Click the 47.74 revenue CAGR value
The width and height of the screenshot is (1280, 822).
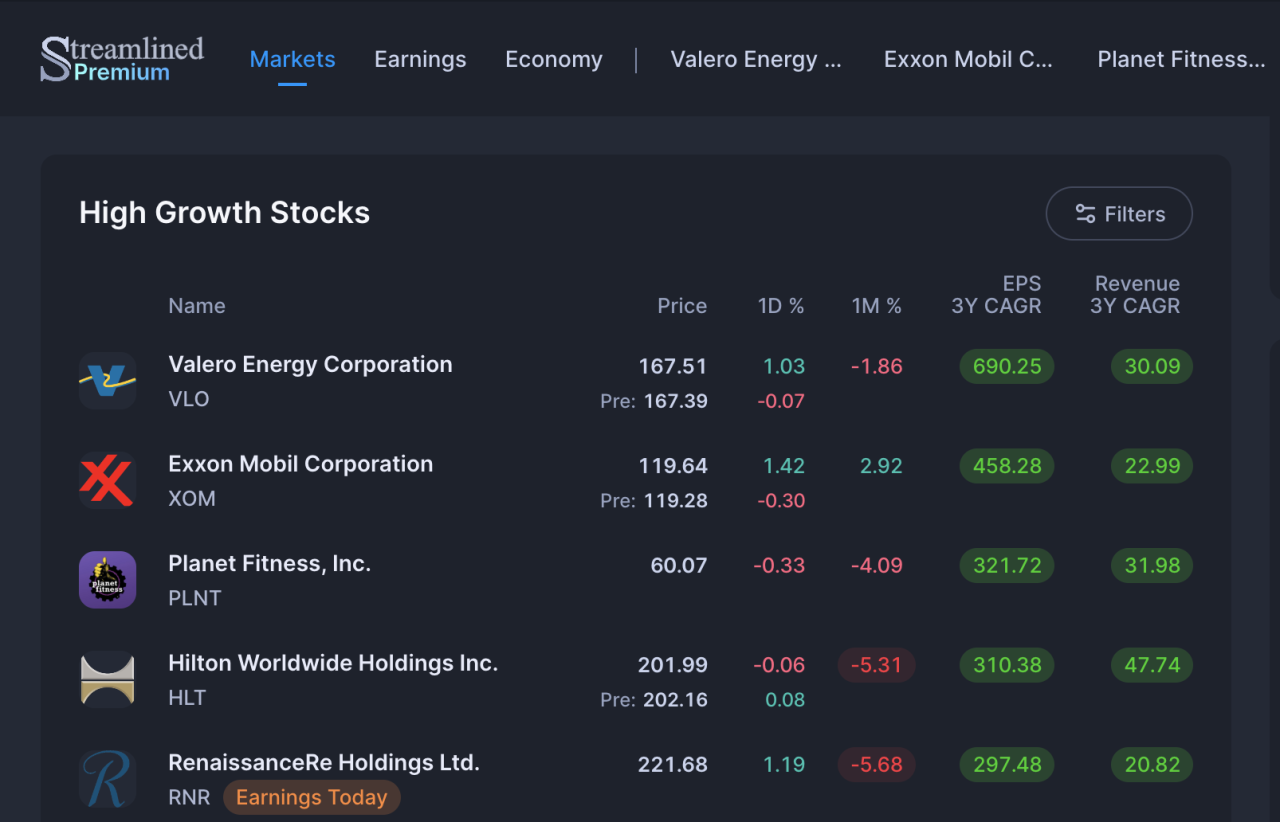point(1152,665)
